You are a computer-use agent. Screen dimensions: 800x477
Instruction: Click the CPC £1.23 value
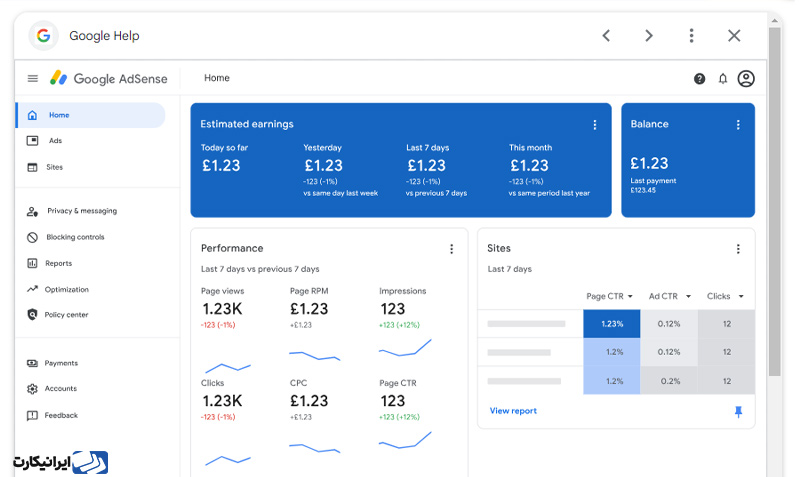tap(309, 401)
